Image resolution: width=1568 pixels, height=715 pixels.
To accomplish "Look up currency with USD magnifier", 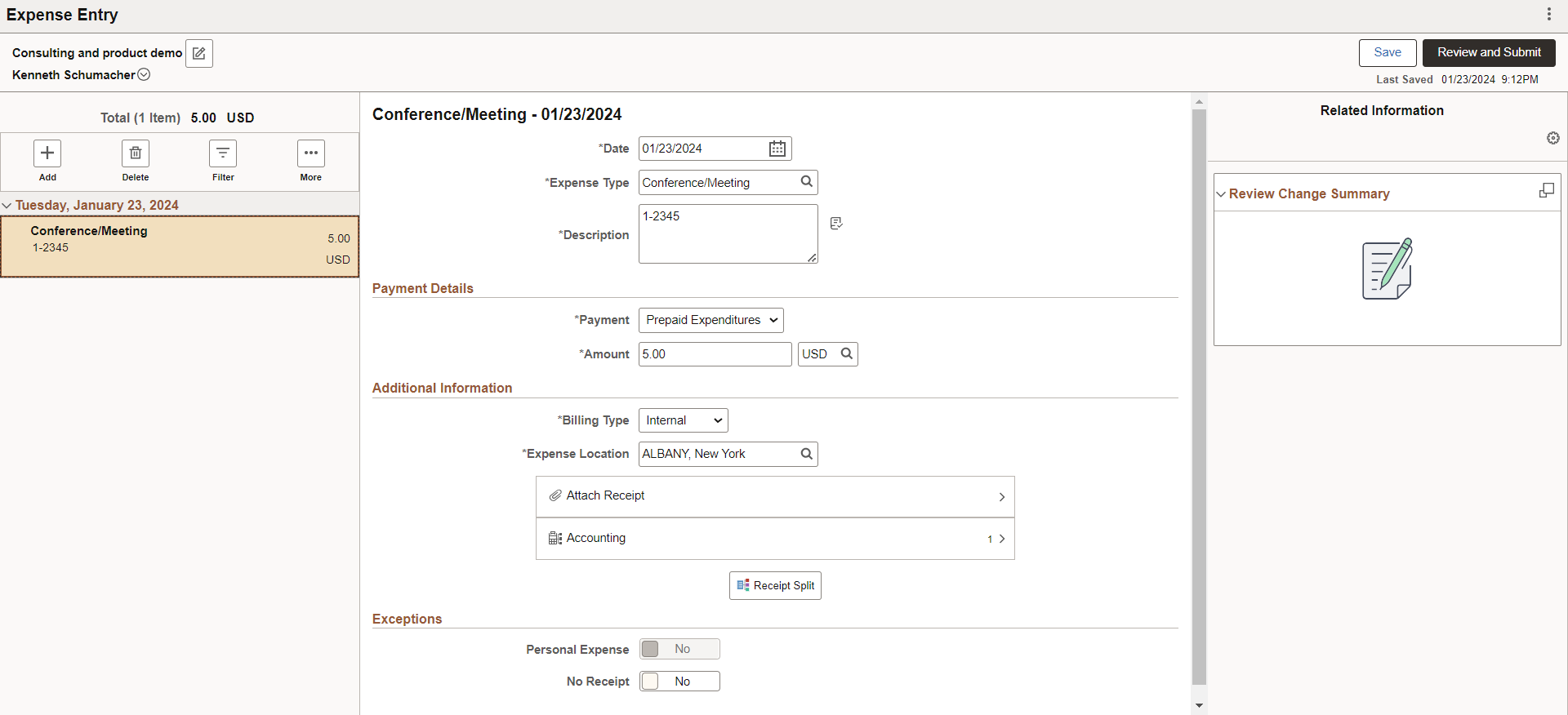I will click(x=847, y=353).
